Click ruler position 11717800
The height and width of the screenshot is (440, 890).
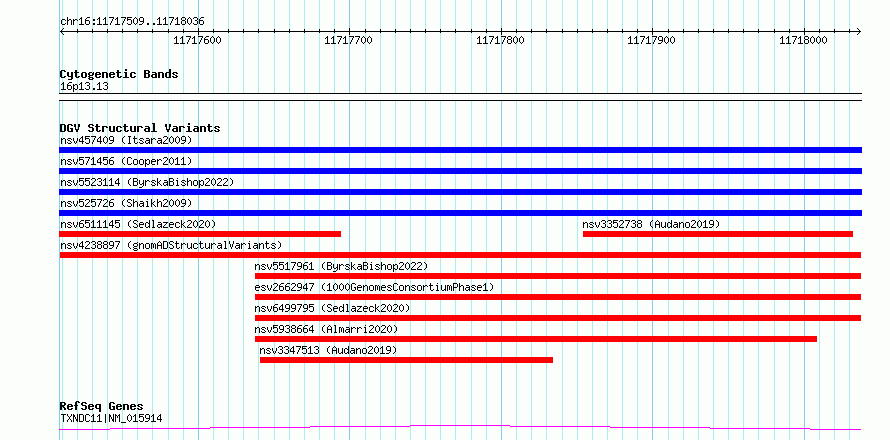(500, 40)
